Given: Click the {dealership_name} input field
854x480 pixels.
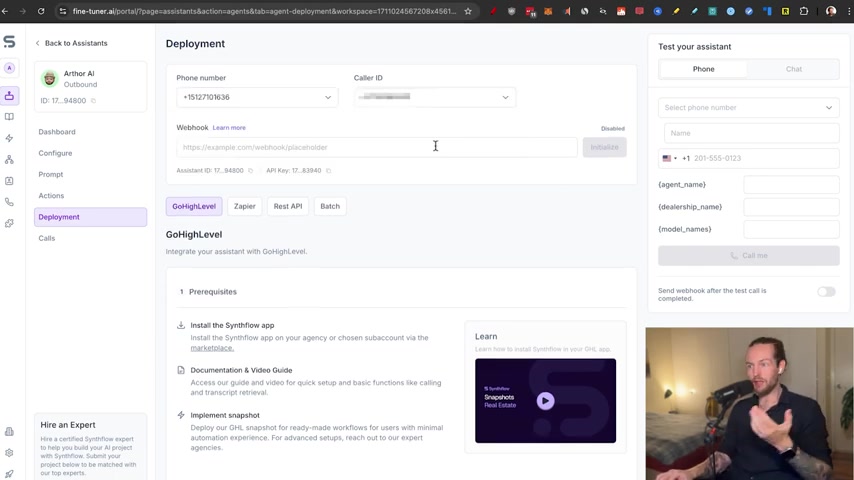Looking at the screenshot, I should coord(791,207).
